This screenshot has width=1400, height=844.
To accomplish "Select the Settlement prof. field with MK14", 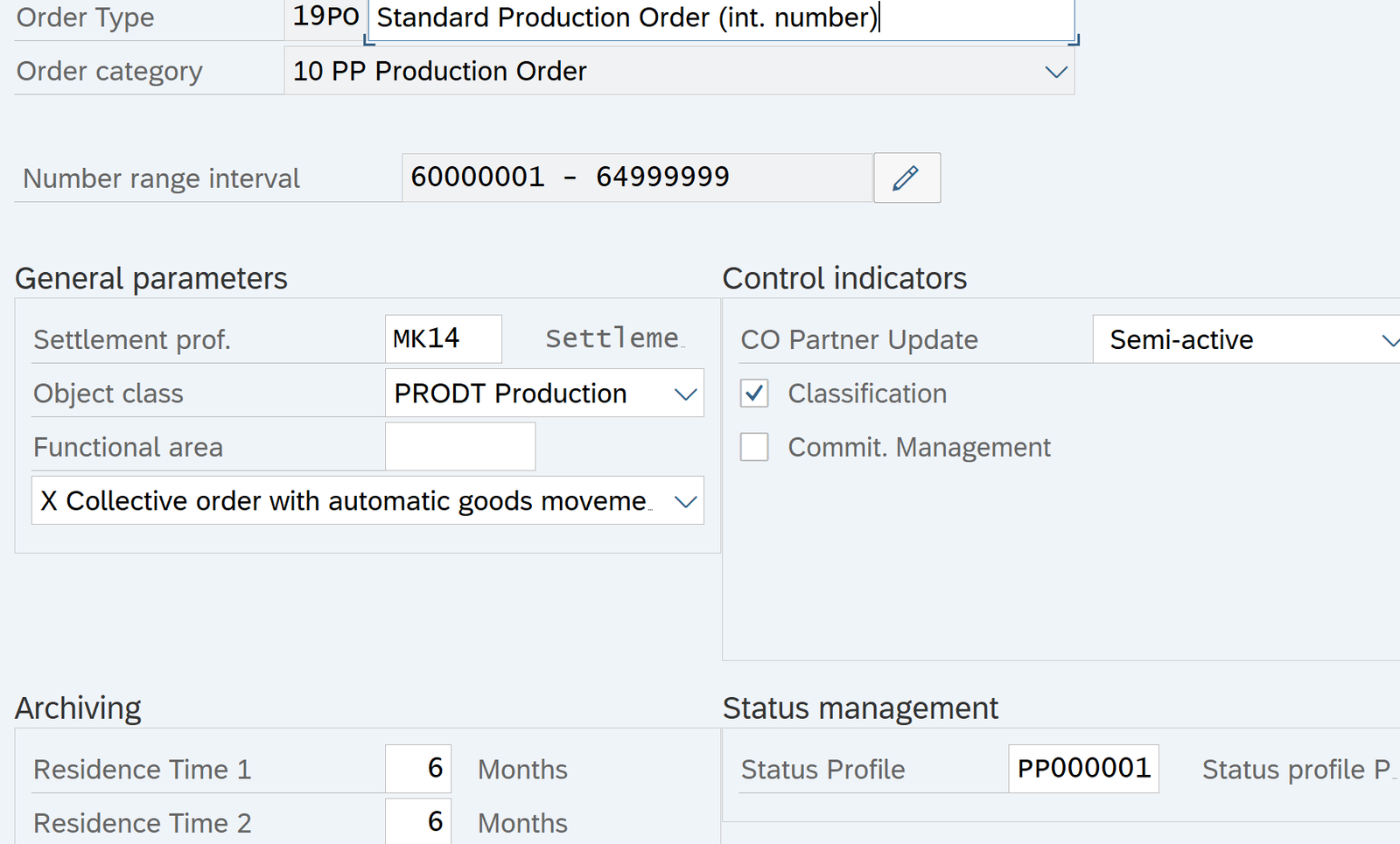I will click(x=443, y=339).
